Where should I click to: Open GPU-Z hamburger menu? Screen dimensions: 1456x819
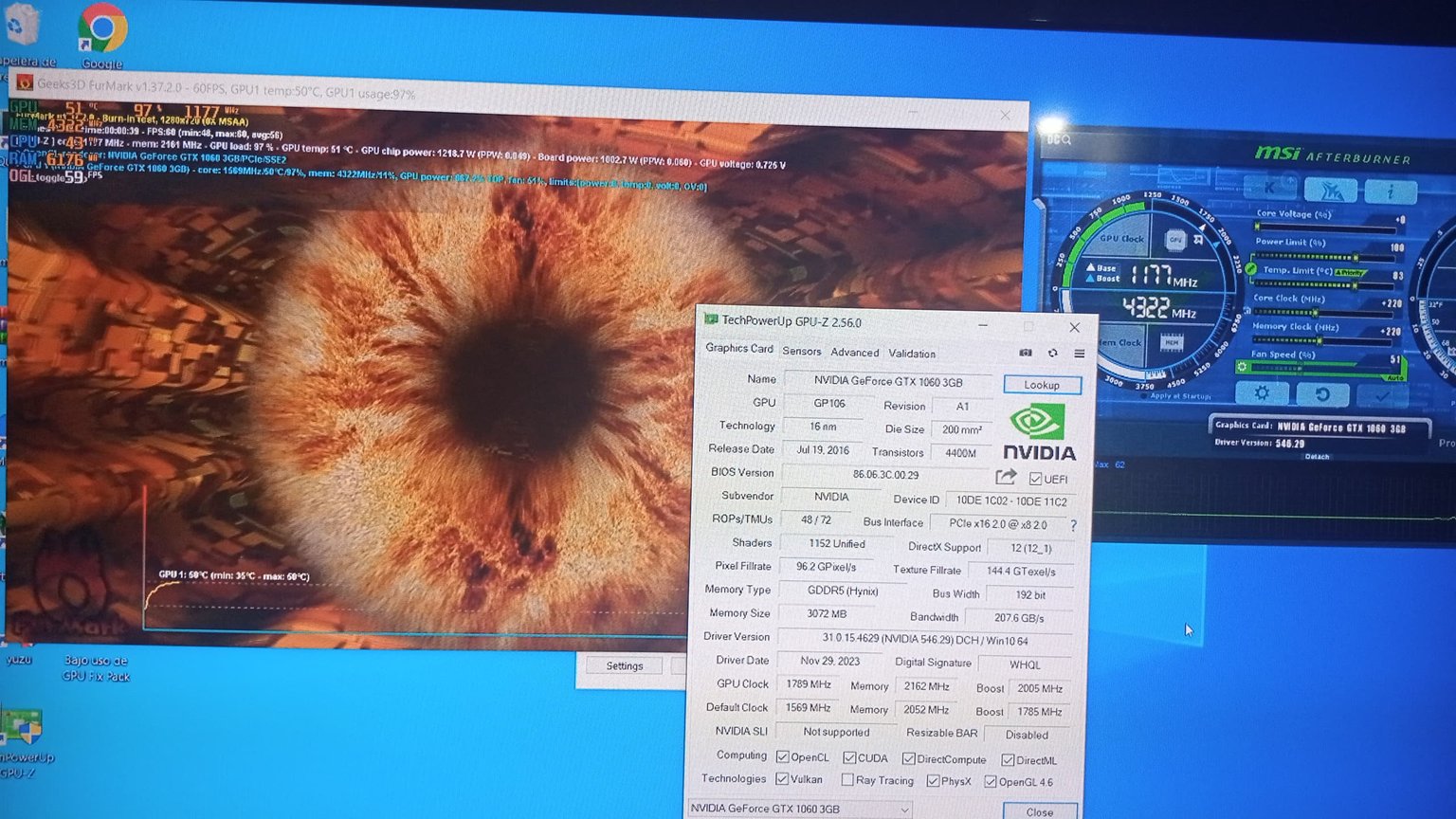tap(1079, 354)
